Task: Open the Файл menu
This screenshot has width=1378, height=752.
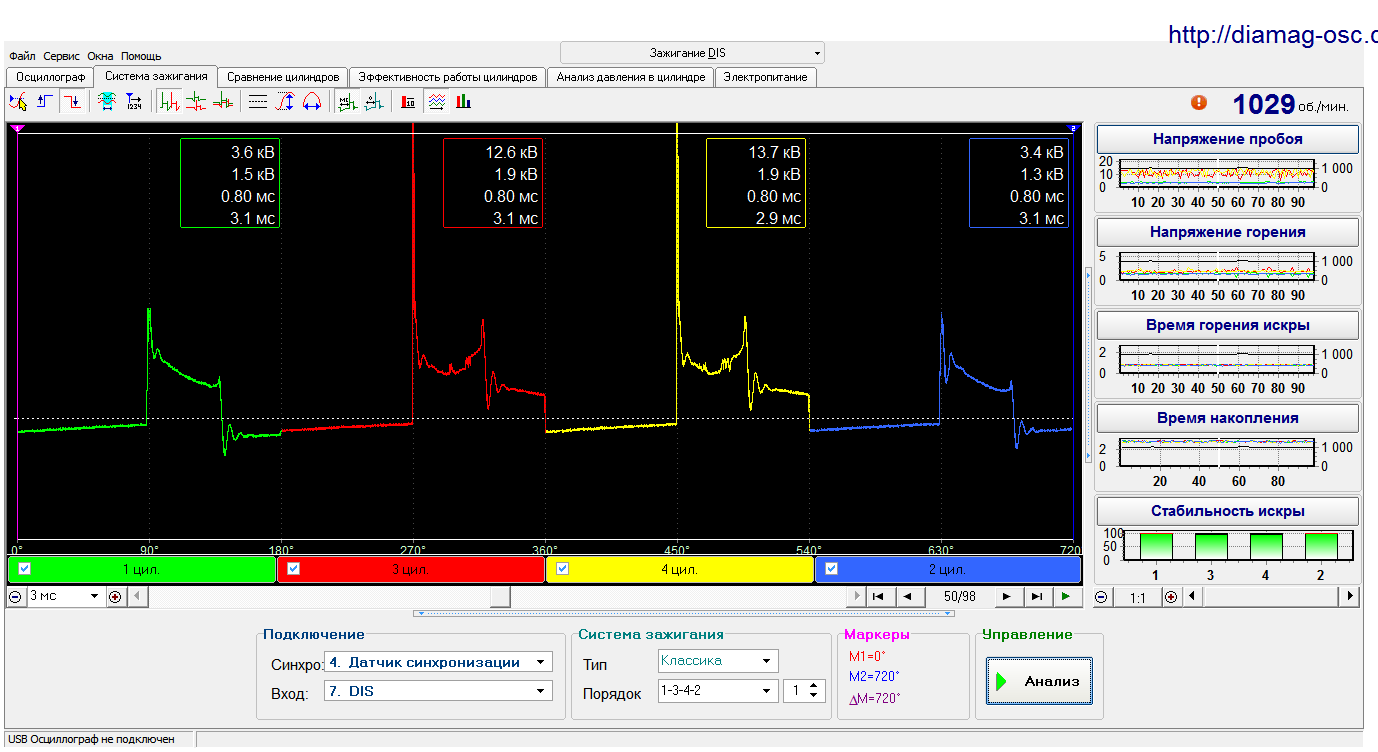Action: (22, 56)
